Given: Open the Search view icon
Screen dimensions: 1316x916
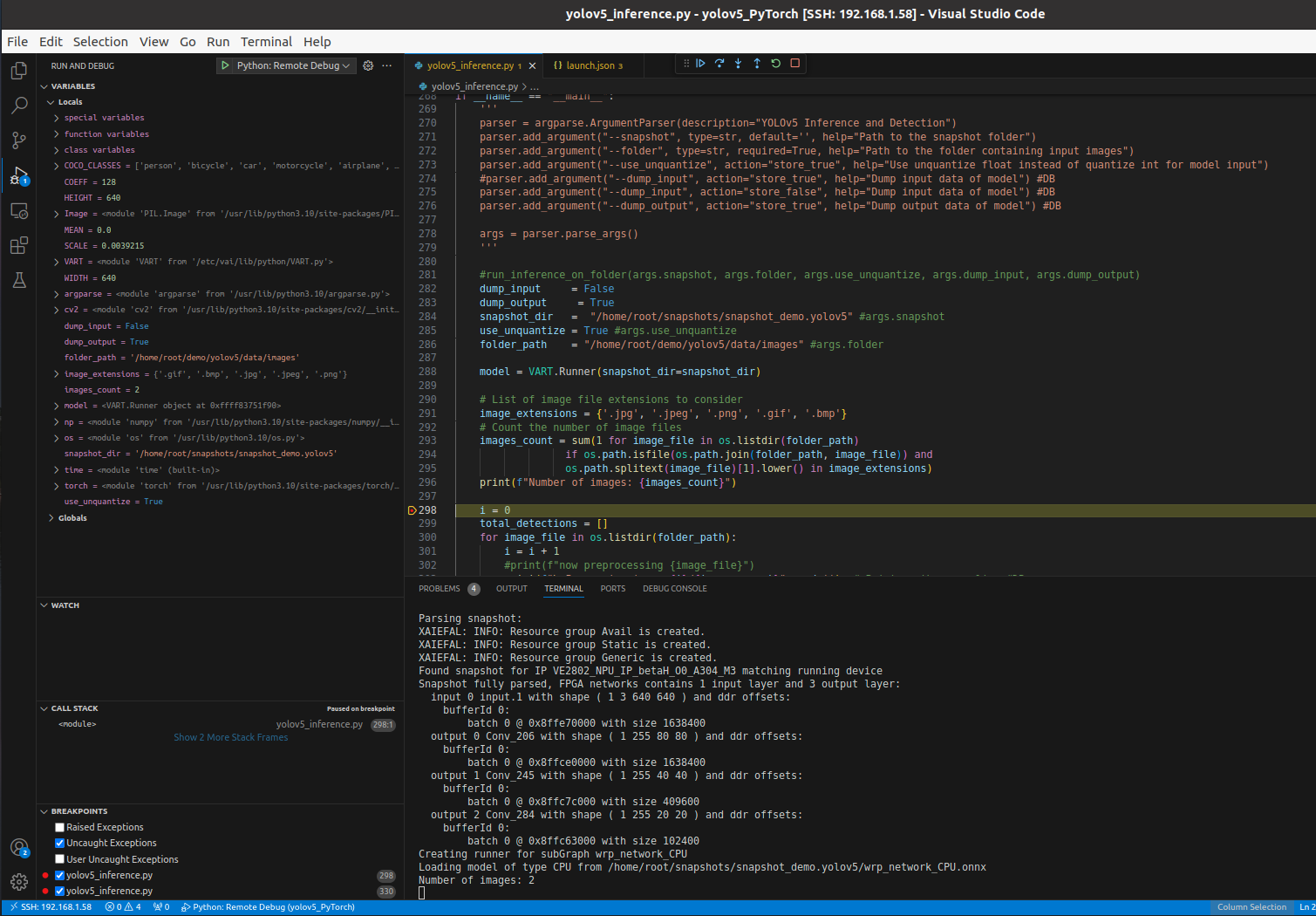Looking at the screenshot, I should tap(18, 106).
